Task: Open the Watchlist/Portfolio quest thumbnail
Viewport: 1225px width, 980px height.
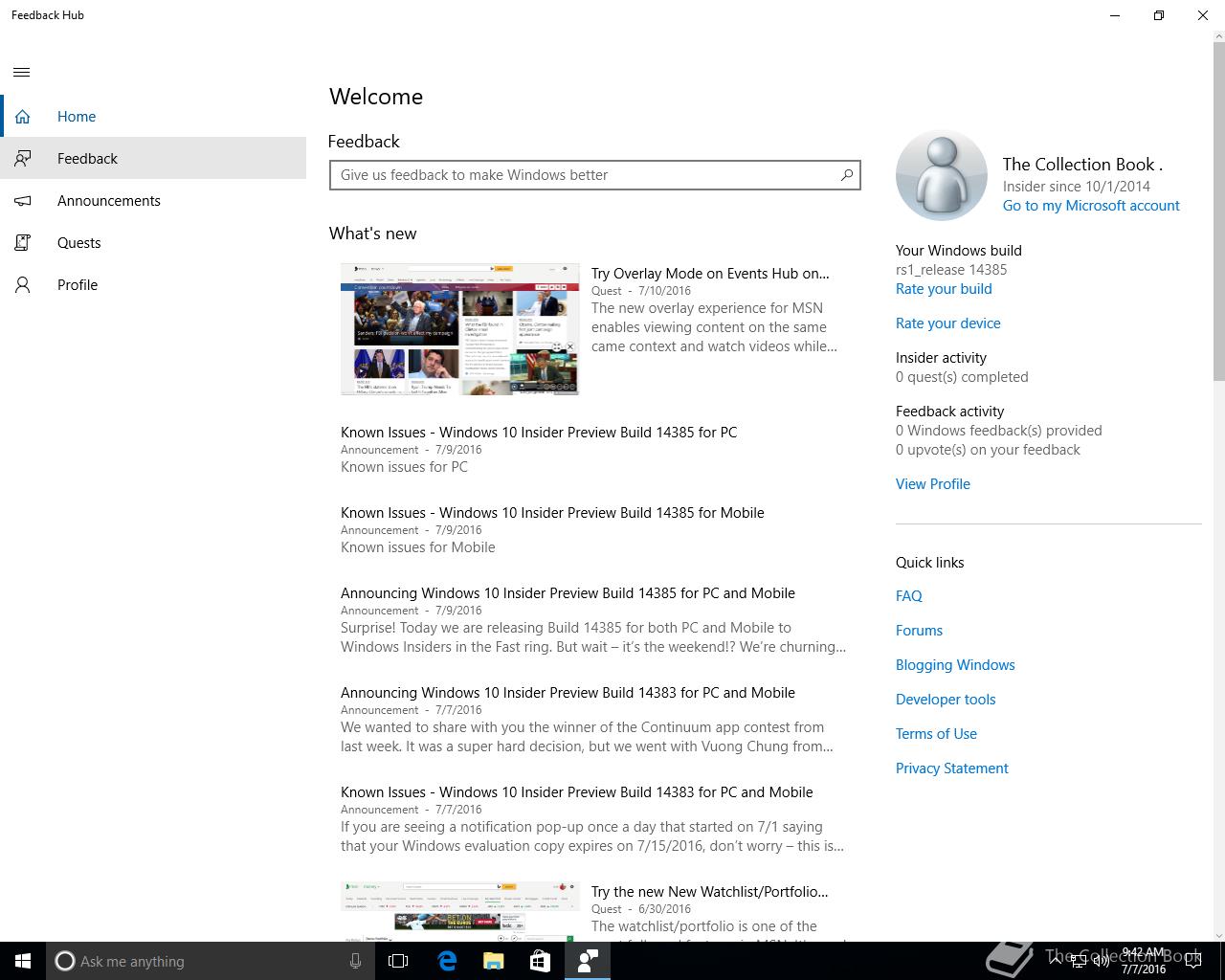Action: [460, 911]
